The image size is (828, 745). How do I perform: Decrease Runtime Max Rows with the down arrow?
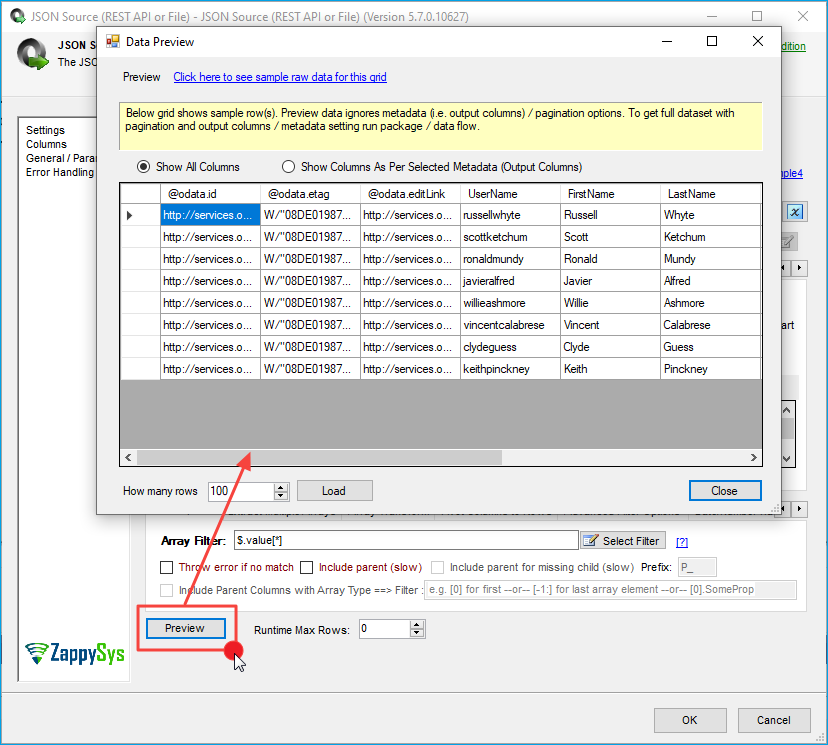(x=418, y=634)
